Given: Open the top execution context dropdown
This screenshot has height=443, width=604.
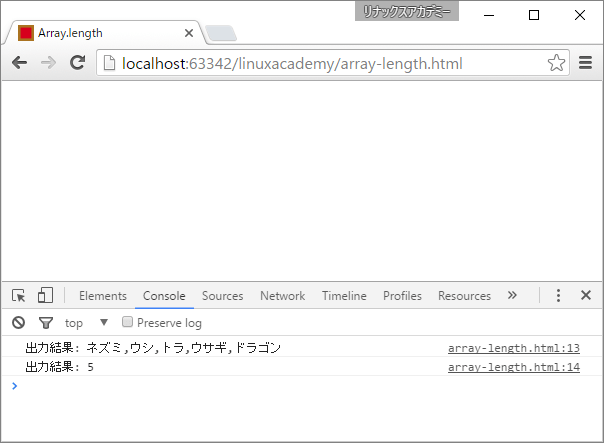Looking at the screenshot, I should point(86,323).
